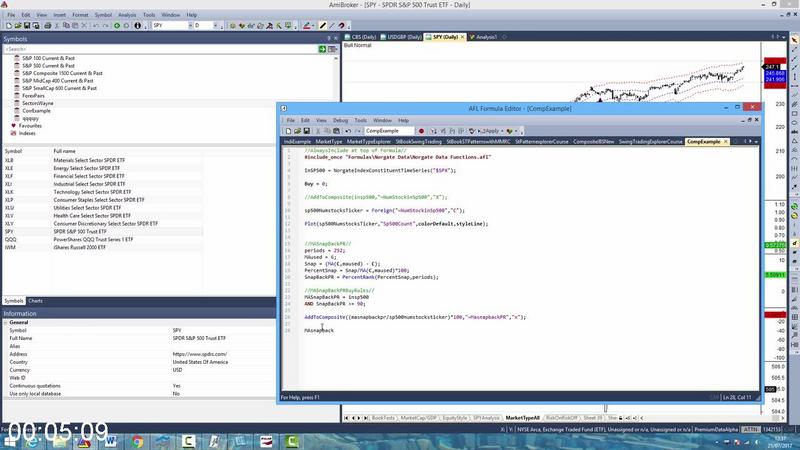Viewport: 800px width, 450px height.
Task: Switch to the Charts tab in left panel
Action: [x=35, y=301]
